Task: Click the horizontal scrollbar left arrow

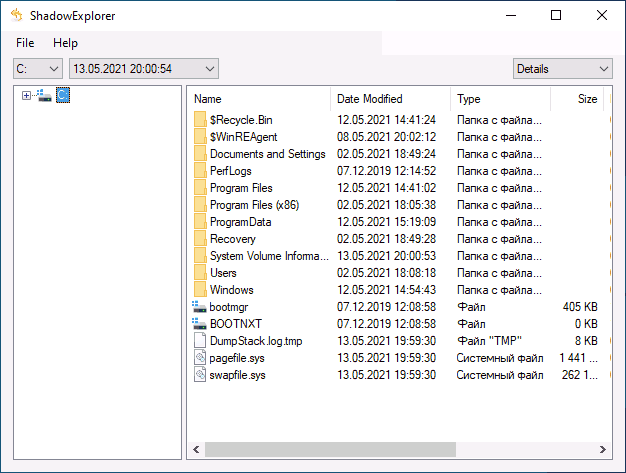Action: pos(196,449)
